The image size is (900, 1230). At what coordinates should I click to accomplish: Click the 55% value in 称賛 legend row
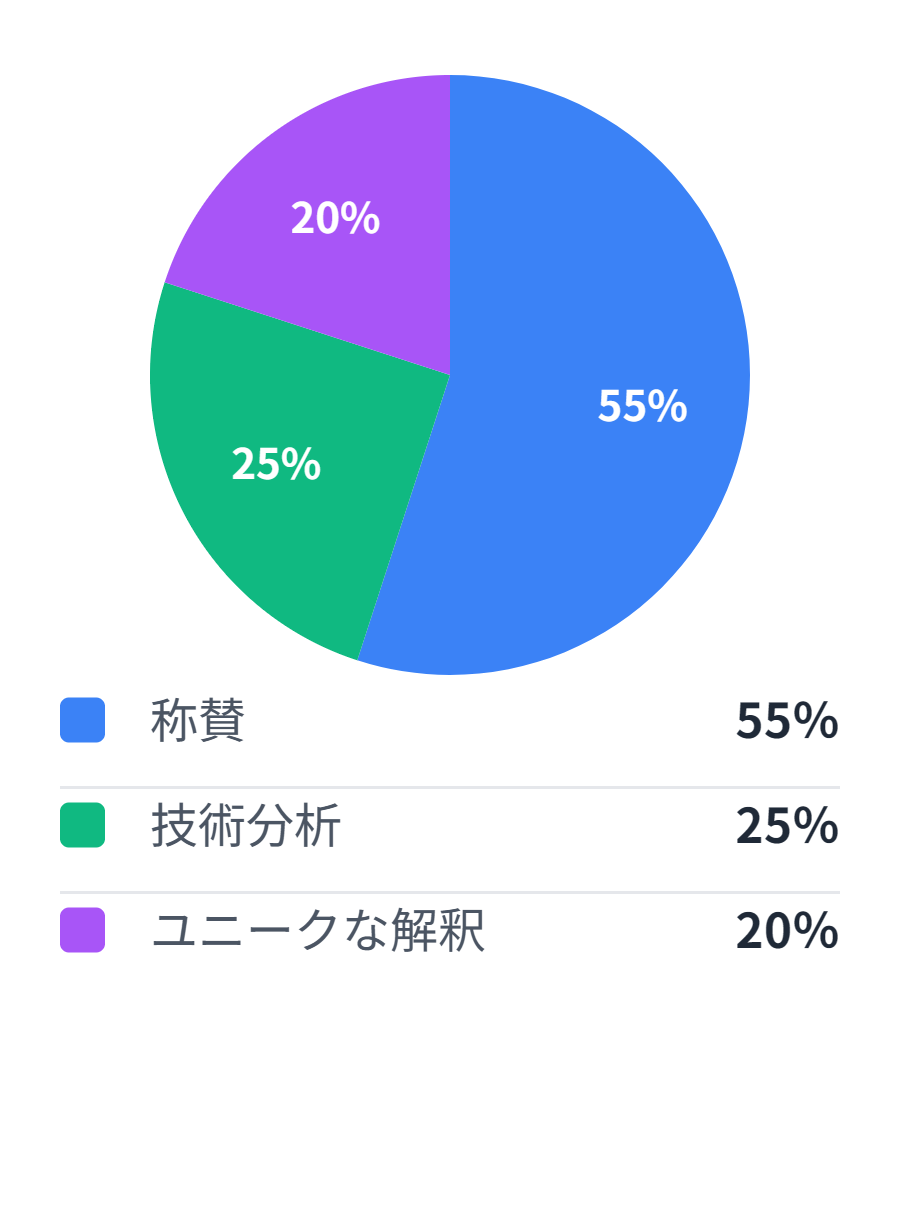click(787, 721)
